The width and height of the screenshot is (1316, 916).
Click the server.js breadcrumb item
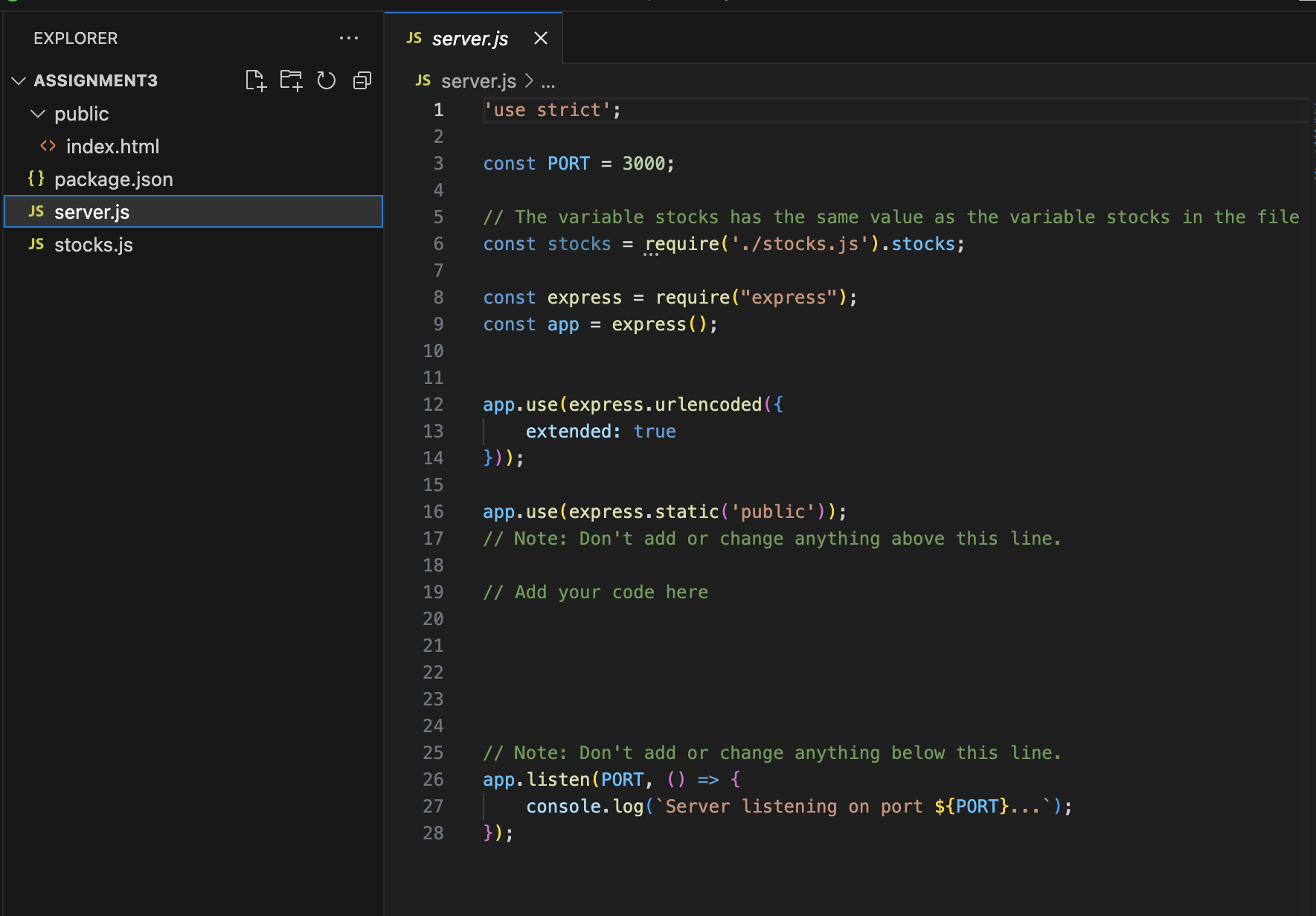point(478,81)
